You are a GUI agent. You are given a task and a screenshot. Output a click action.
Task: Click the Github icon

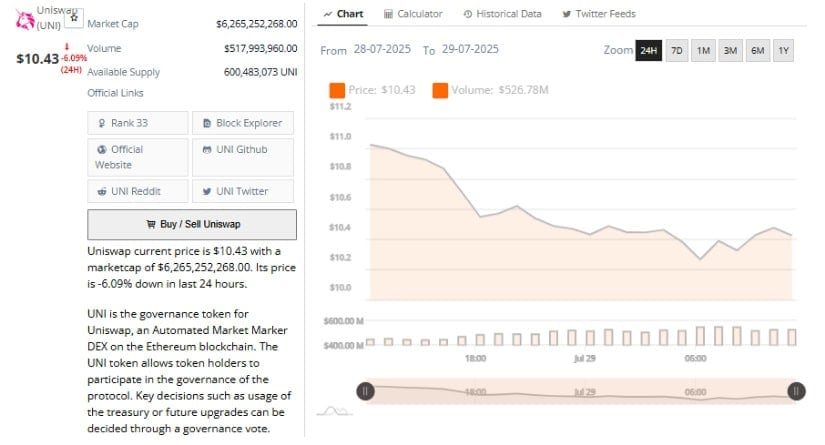(x=207, y=150)
